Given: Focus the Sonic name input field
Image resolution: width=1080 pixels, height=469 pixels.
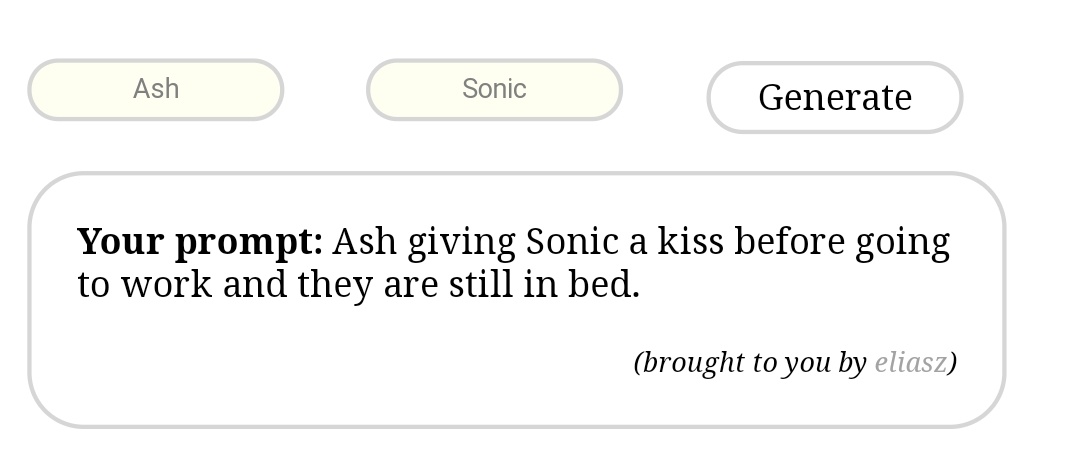Looking at the screenshot, I should tap(494, 90).
